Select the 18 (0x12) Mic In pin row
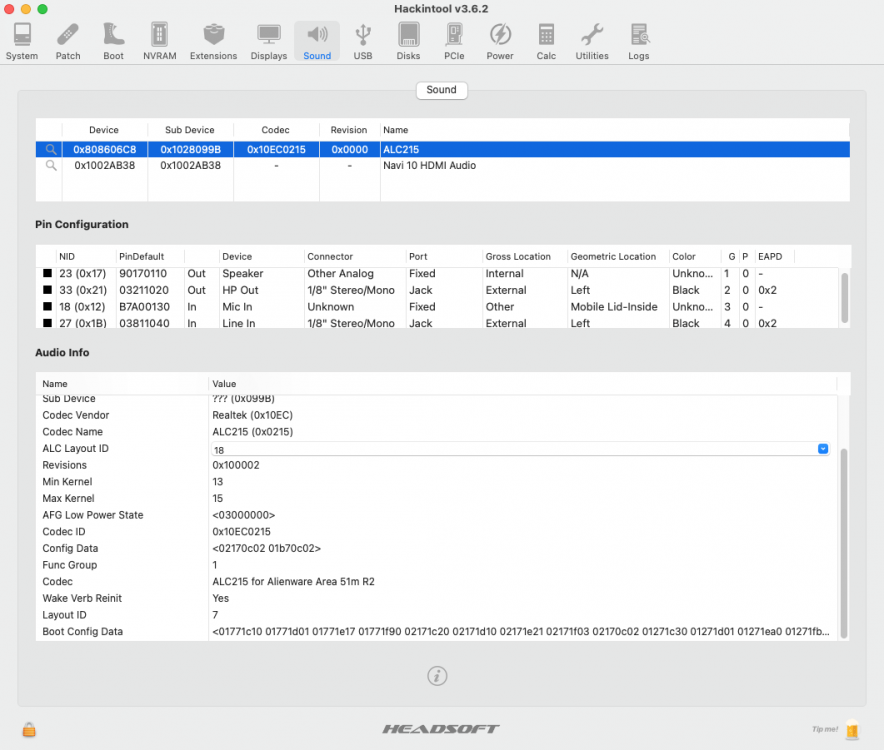The width and height of the screenshot is (884, 750). 437,307
